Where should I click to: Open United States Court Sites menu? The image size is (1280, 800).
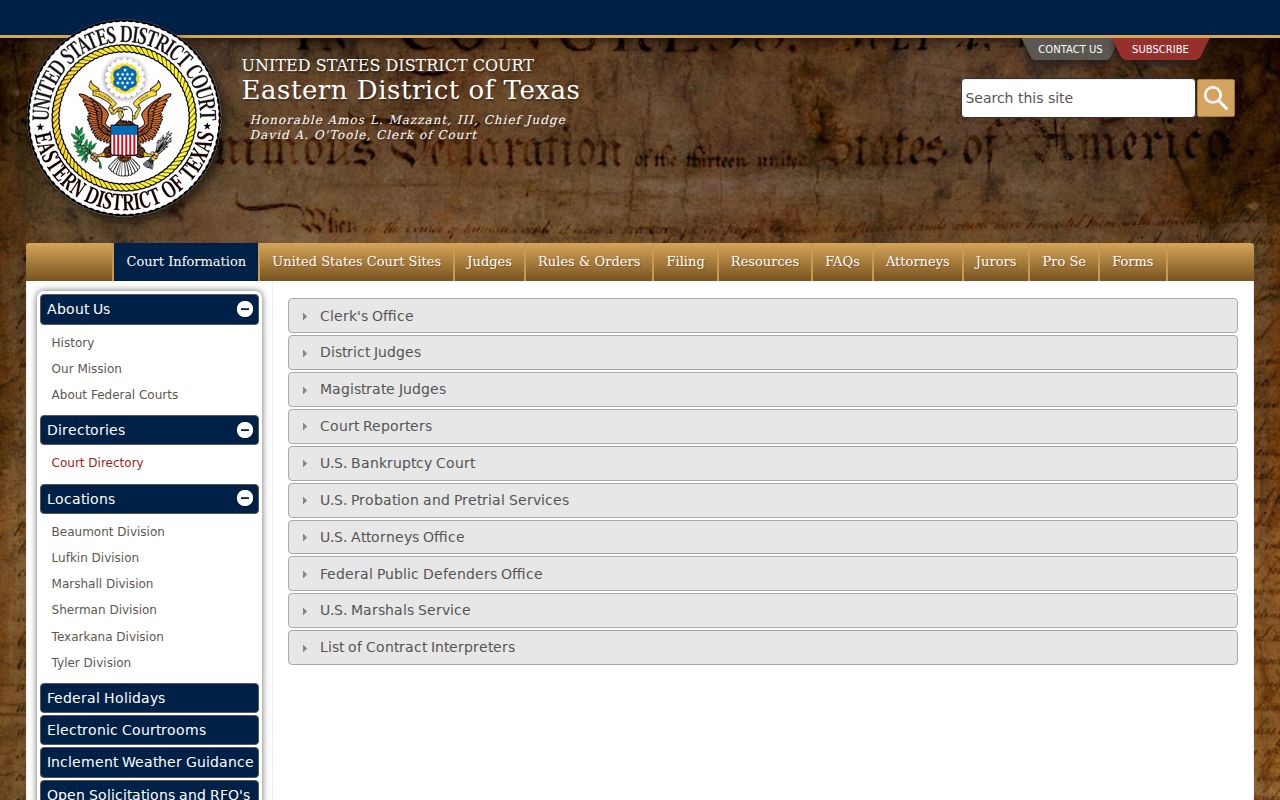(x=356, y=262)
